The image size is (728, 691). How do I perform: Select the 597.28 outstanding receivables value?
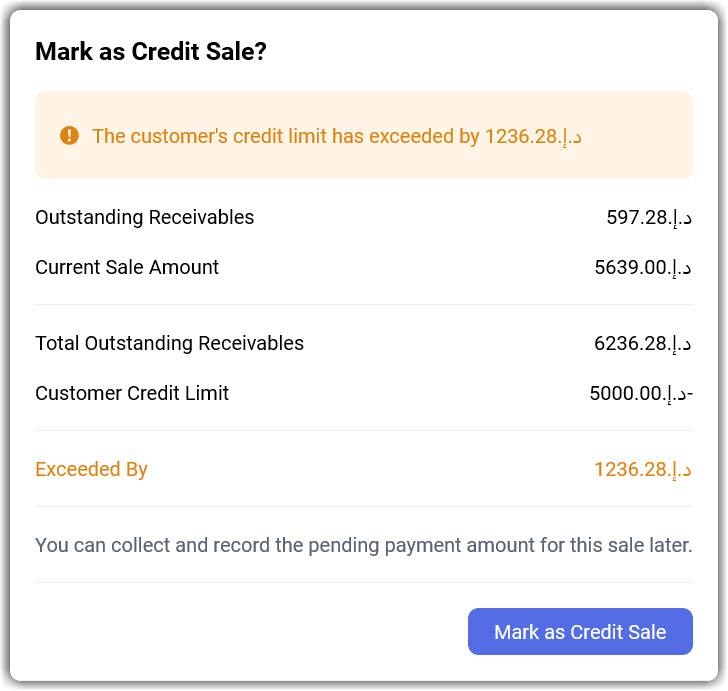coord(649,217)
